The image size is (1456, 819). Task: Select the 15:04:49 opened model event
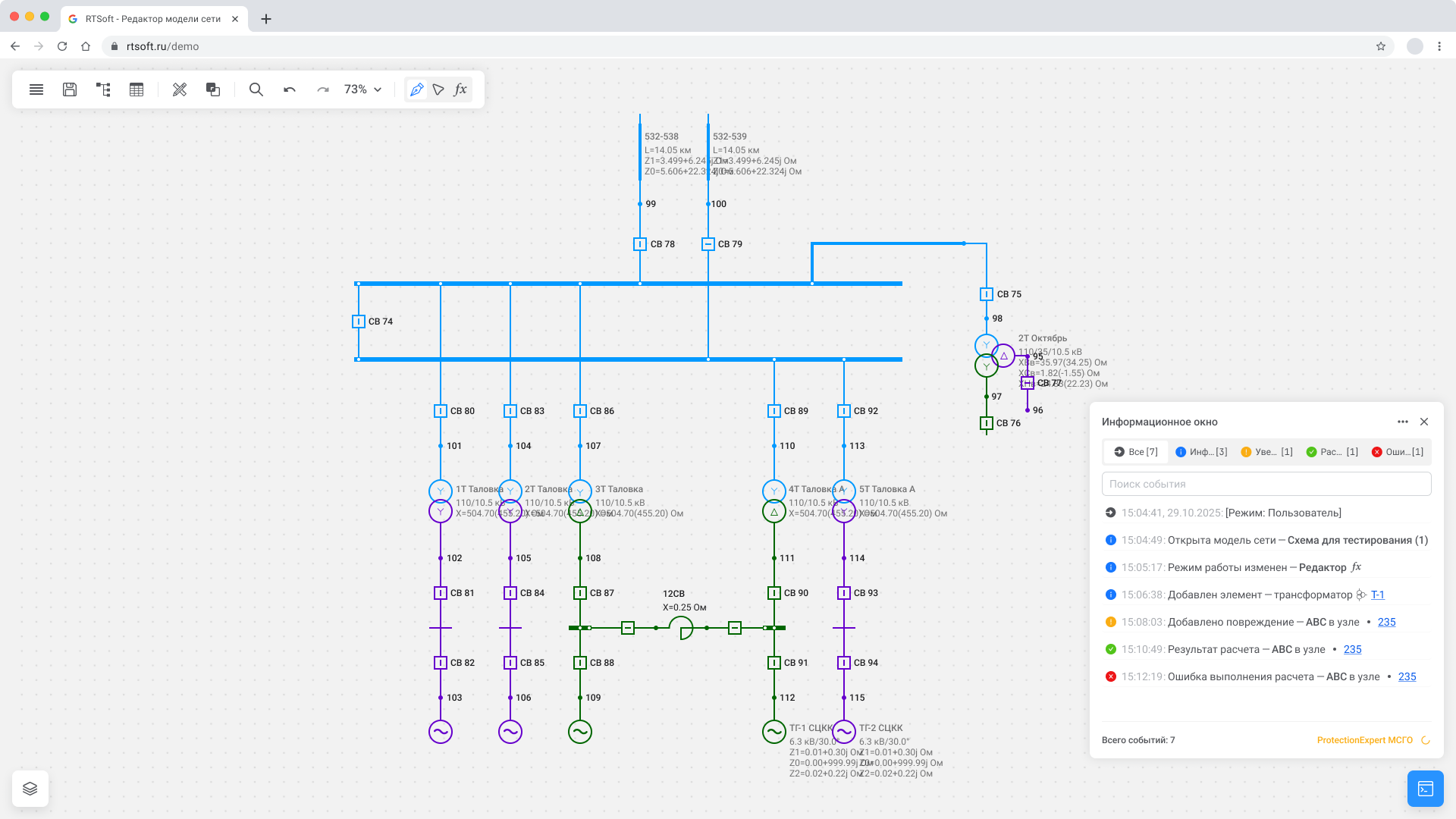pyautogui.click(x=1266, y=540)
